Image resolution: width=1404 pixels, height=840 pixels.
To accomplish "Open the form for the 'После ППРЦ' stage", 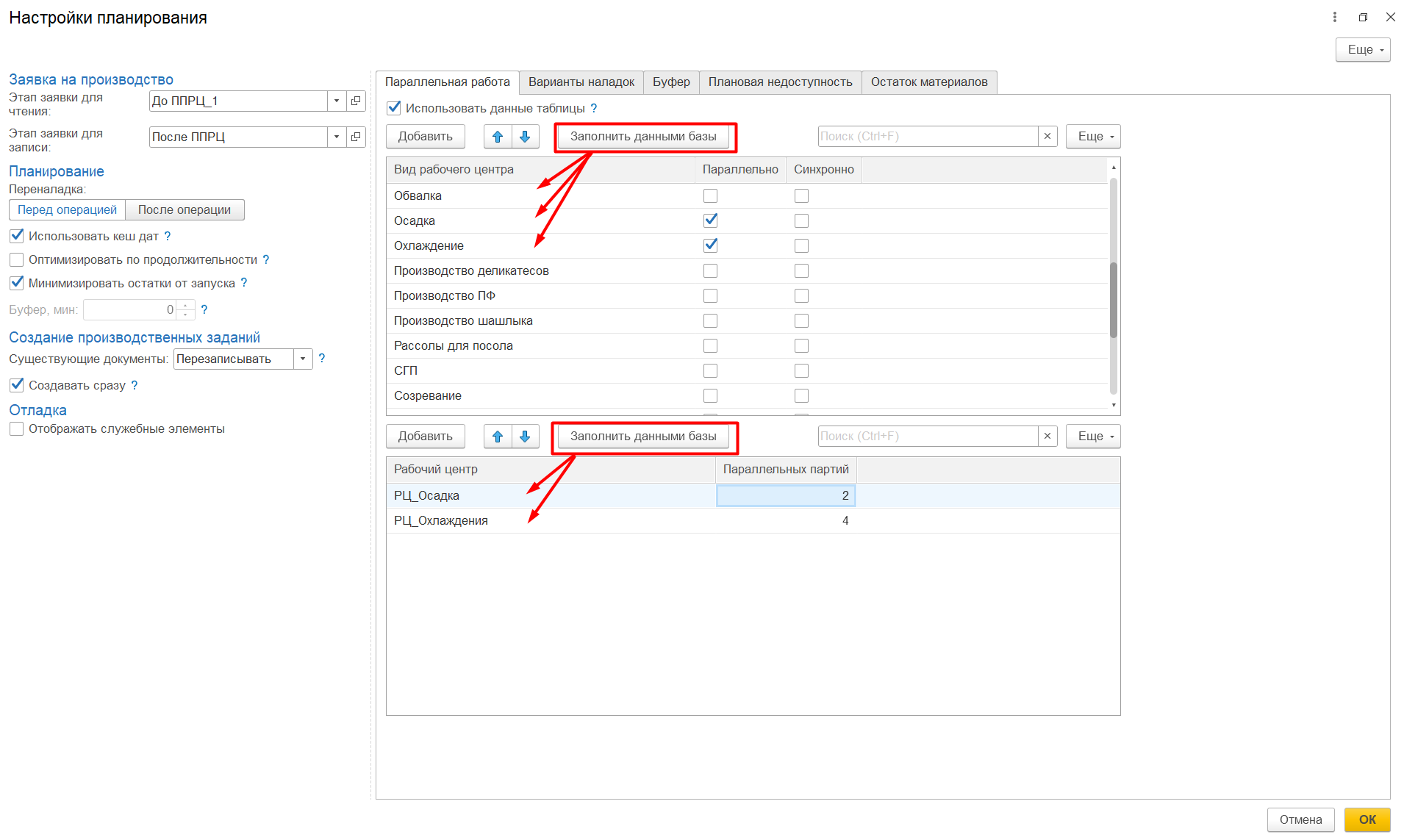I will (x=356, y=137).
